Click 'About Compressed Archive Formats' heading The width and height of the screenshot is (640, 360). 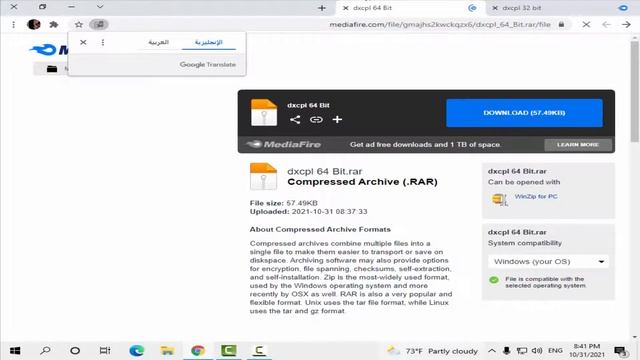[320, 229]
